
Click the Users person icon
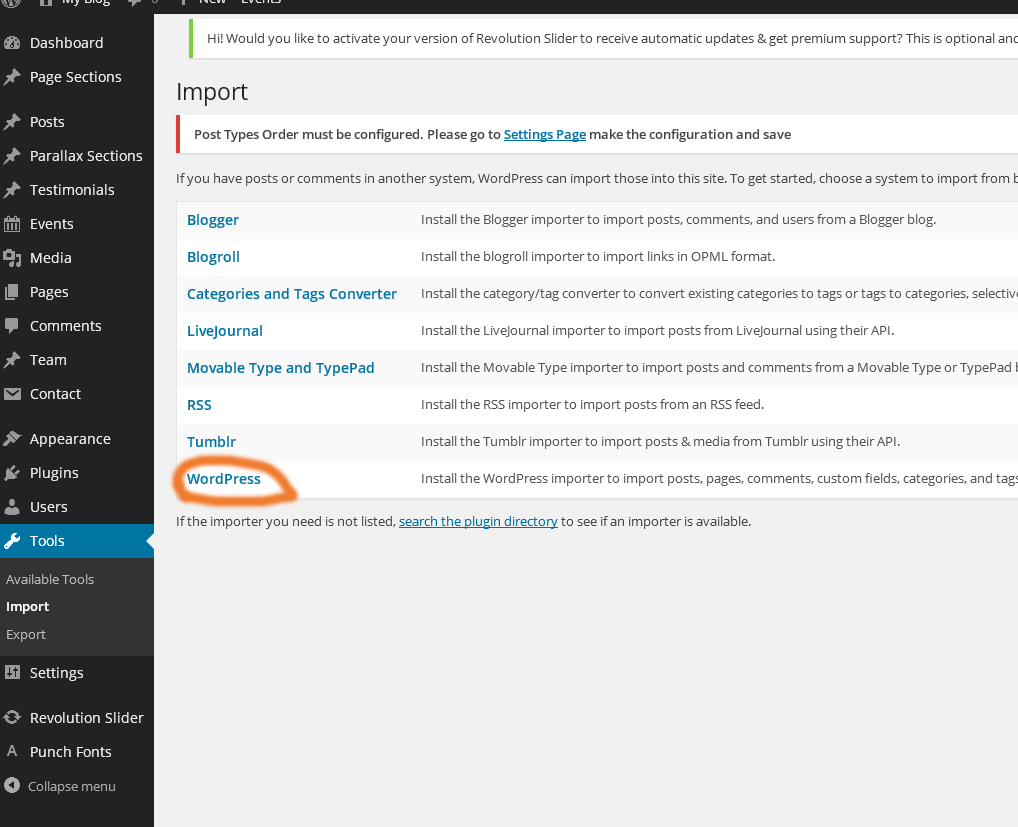(12, 507)
